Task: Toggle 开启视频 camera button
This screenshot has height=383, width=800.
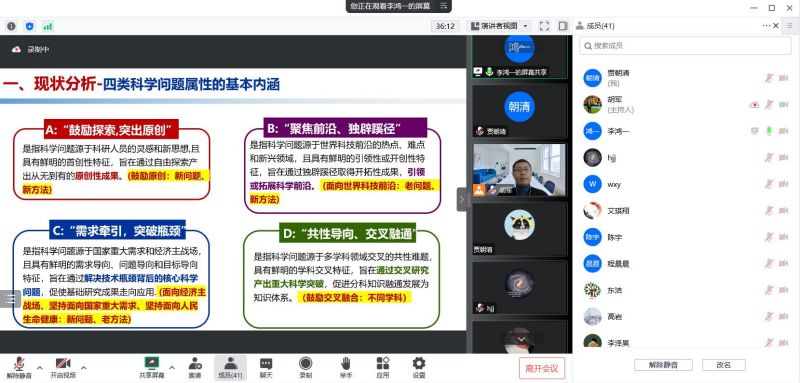Action: coord(63,367)
